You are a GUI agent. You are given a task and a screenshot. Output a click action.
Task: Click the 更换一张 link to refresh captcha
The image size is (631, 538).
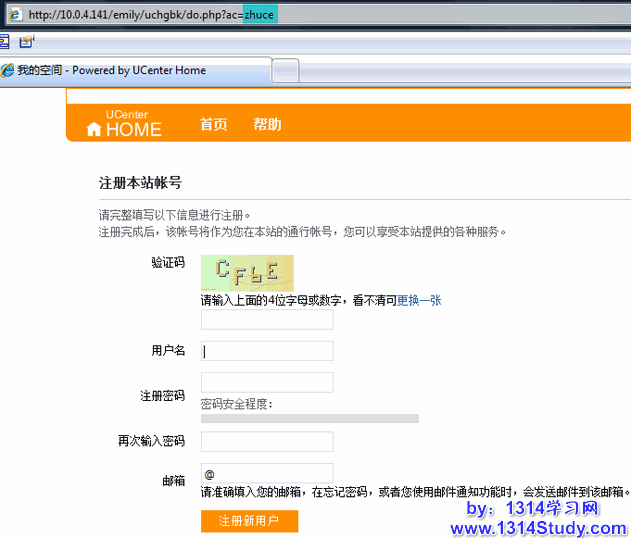pyautogui.click(x=419, y=300)
